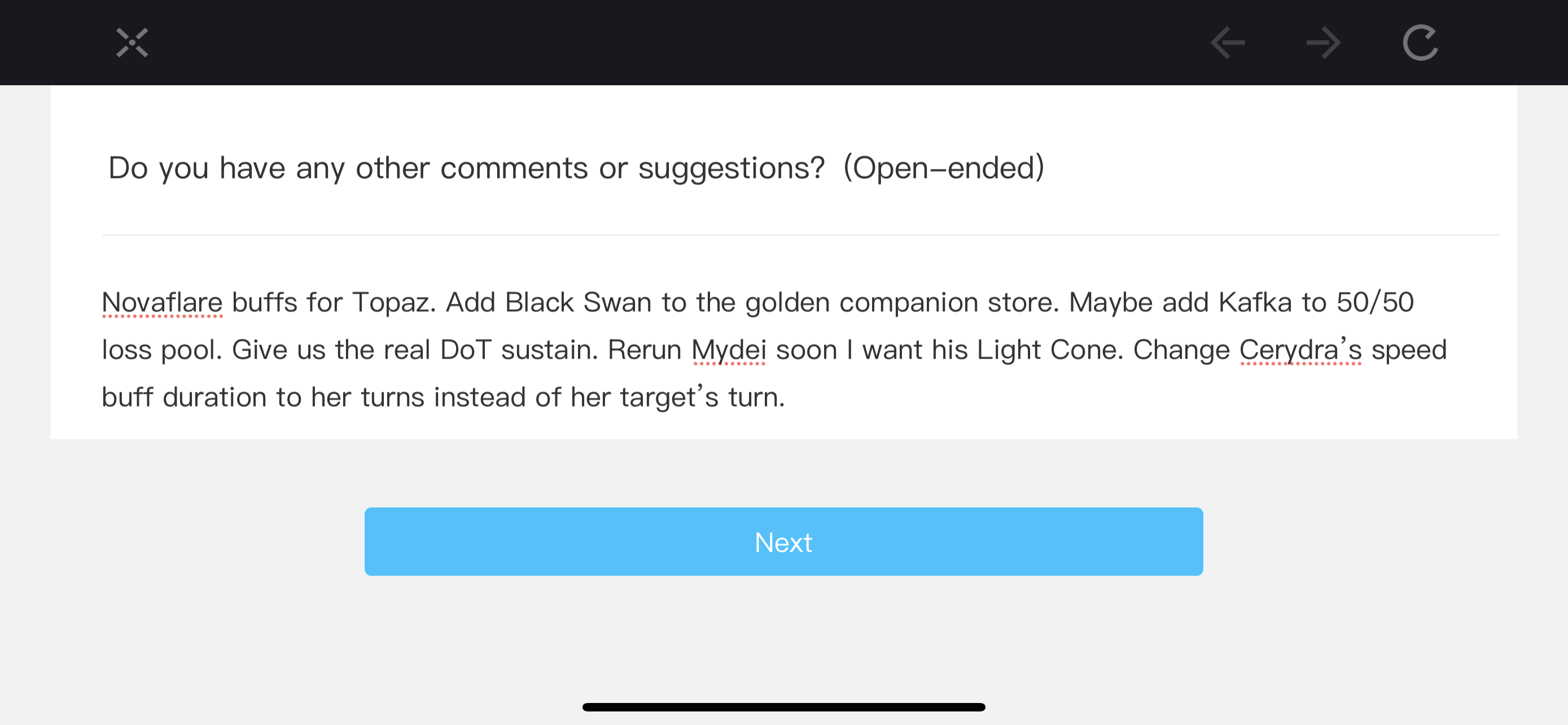Tap the home indicator bar at the bottom
The image size is (1568, 725).
783,707
